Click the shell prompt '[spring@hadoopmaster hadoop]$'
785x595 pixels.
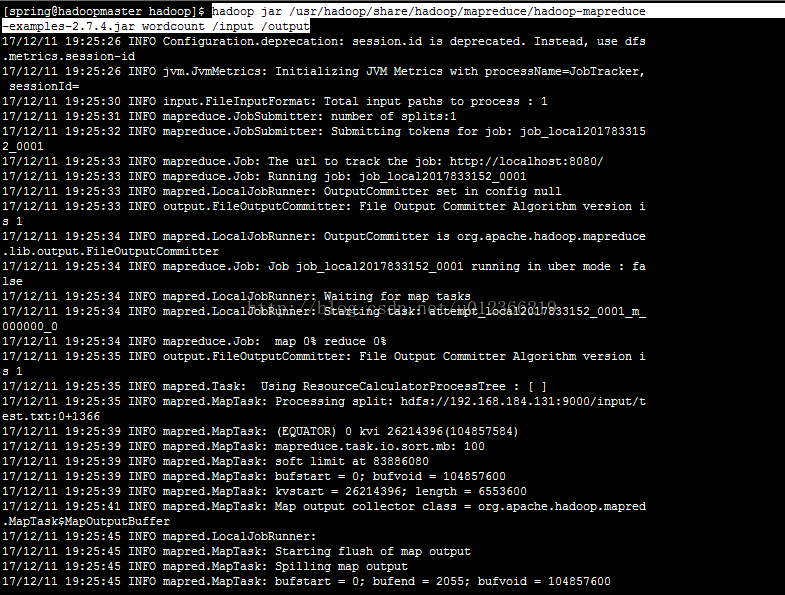(104, 11)
